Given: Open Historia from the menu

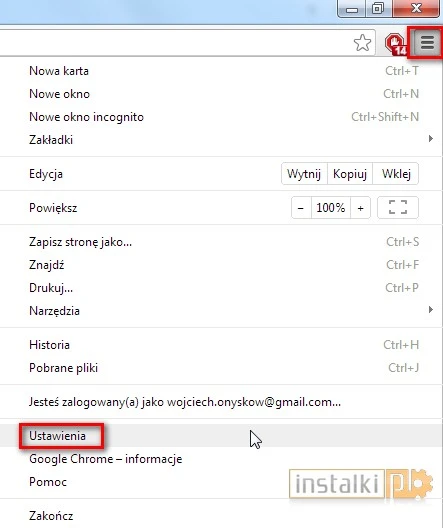Looking at the screenshot, I should coord(221,345).
